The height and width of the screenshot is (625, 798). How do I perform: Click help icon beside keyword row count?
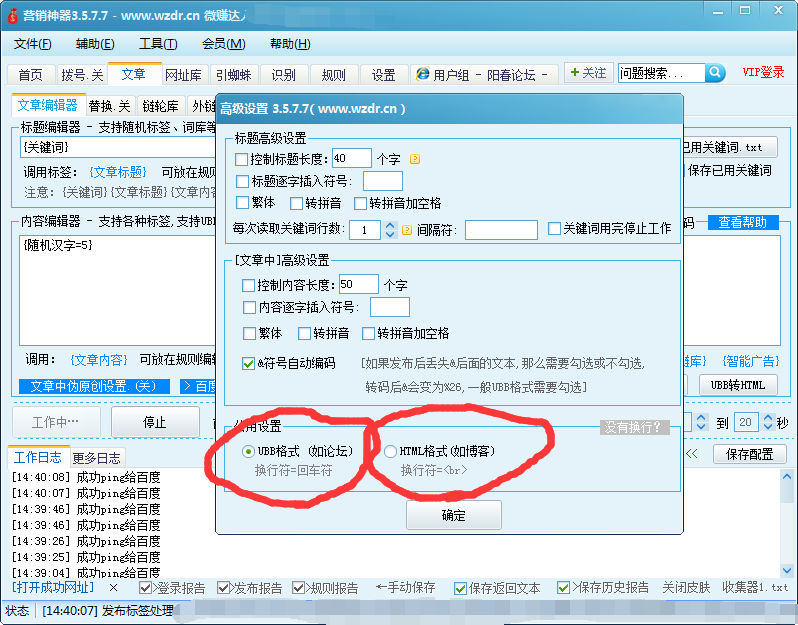[x=407, y=230]
